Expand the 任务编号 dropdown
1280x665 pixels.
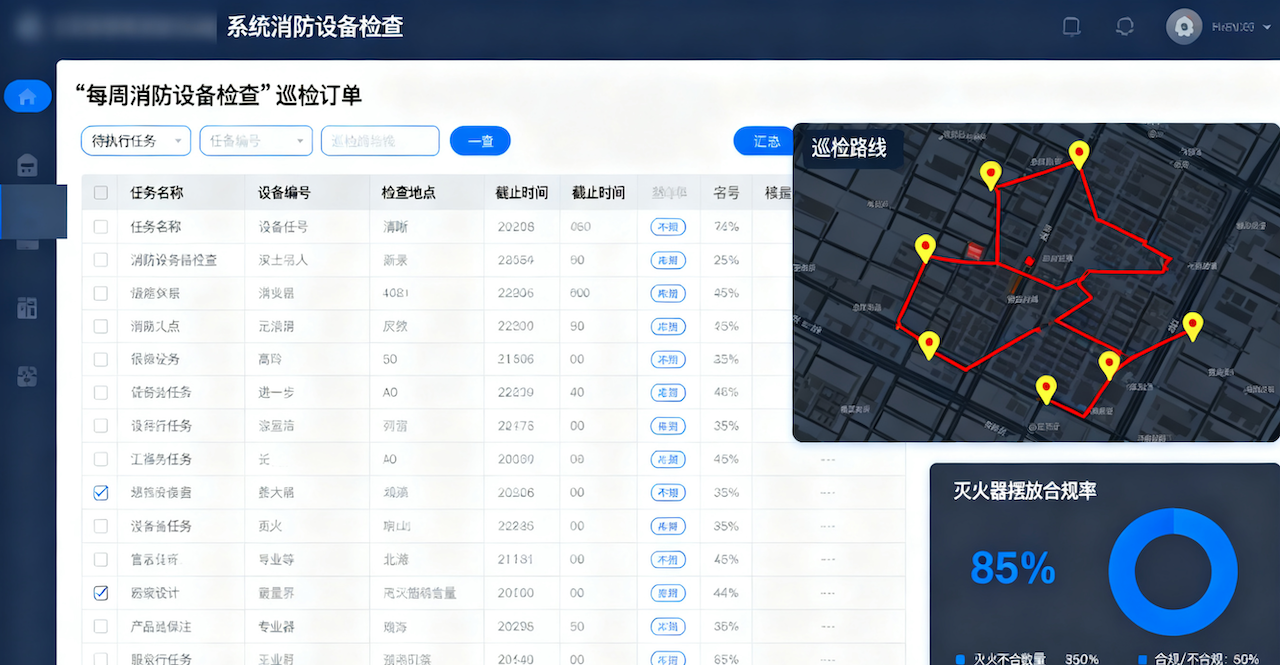[255, 141]
